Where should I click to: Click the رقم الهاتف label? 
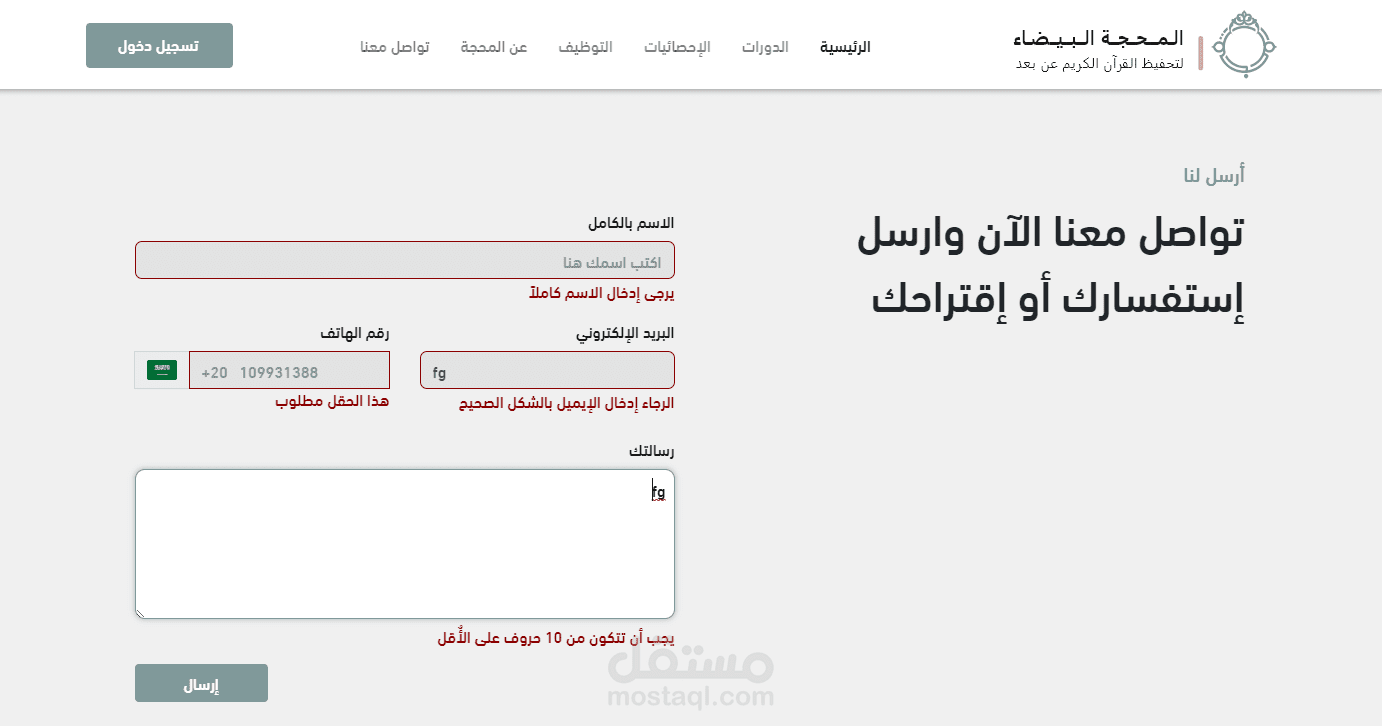click(x=355, y=333)
